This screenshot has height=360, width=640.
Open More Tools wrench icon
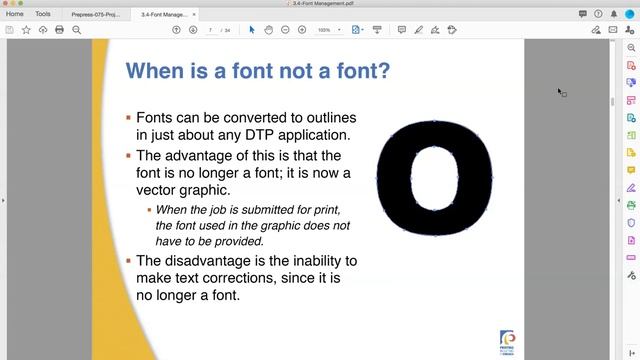click(x=631, y=276)
